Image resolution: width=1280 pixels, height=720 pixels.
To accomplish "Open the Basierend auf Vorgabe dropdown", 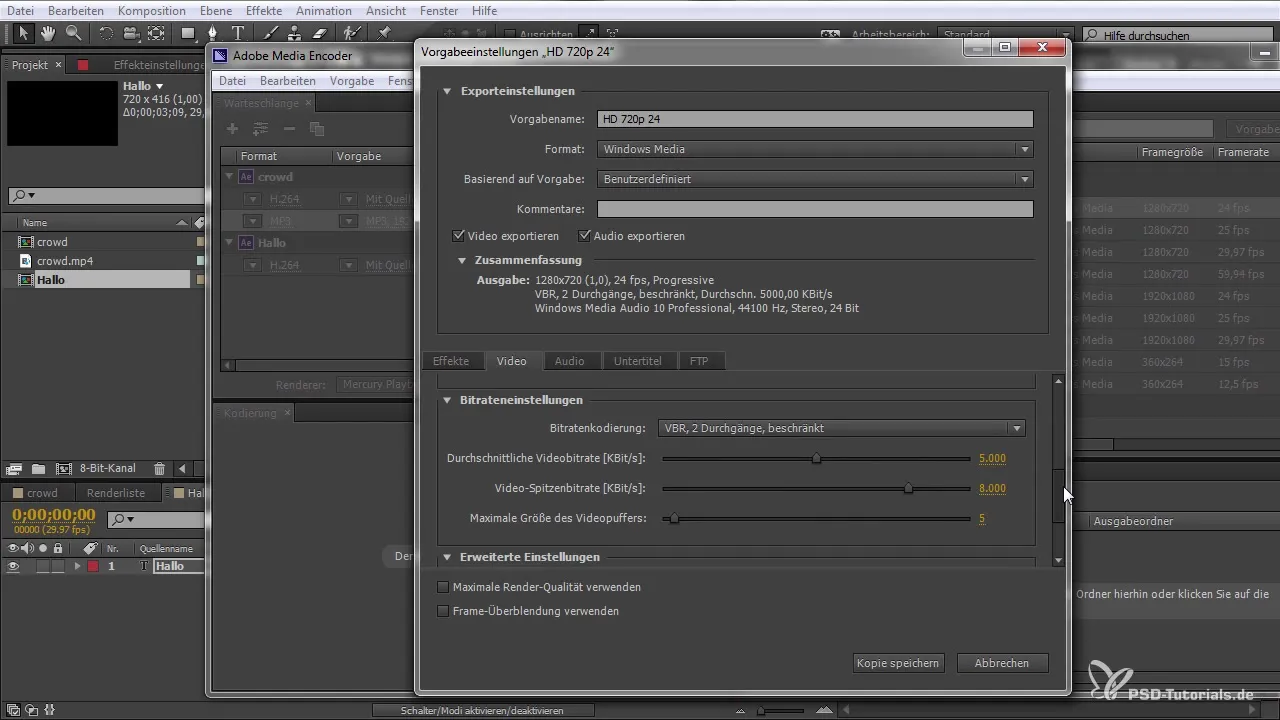I will tap(815, 179).
